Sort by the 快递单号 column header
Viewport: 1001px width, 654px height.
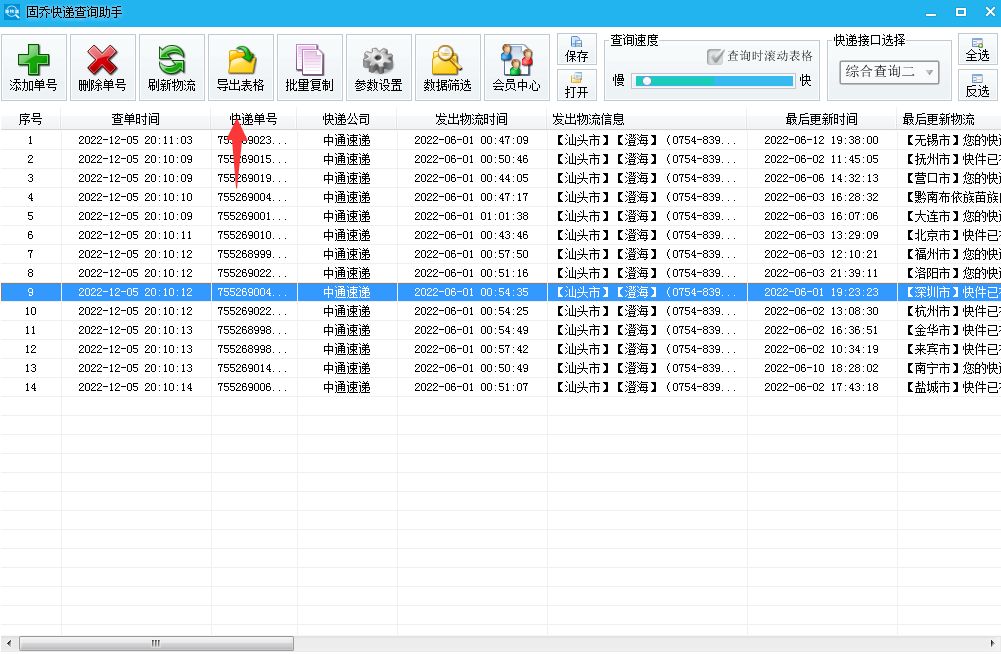253,120
